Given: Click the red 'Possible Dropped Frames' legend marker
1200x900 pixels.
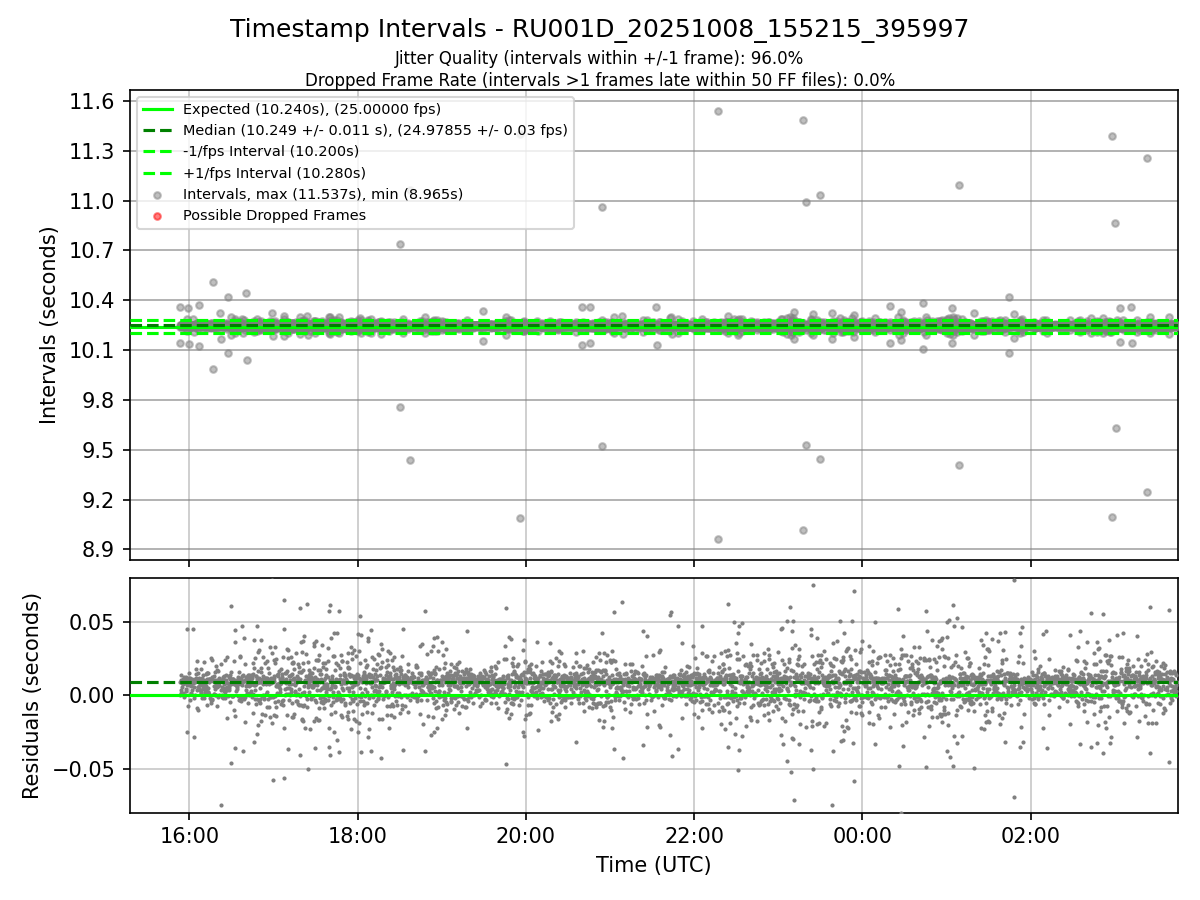Looking at the screenshot, I should tap(158, 215).
